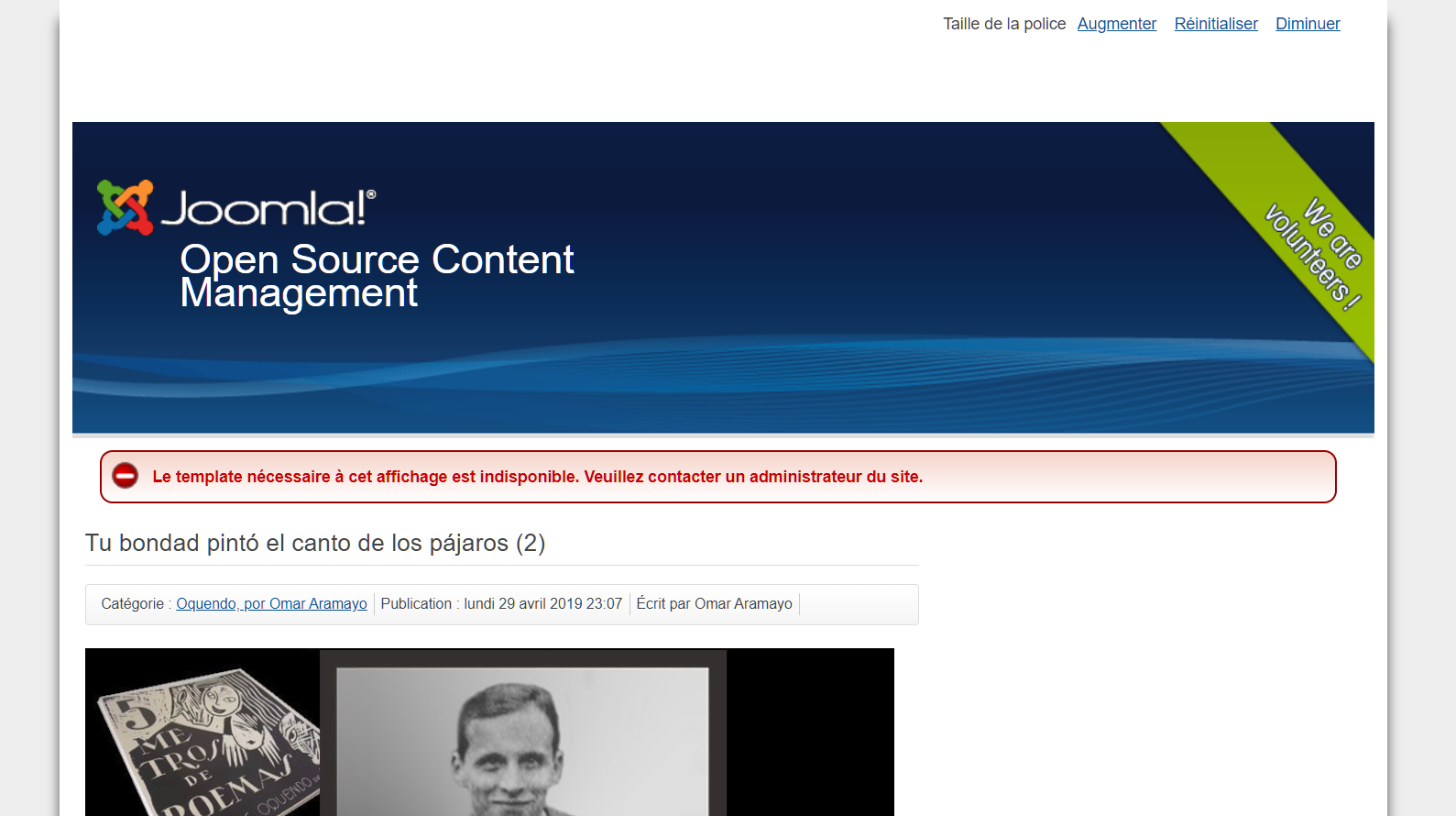Open the Oquendo, por Omar Aramayo category link
Viewport: 1456px width, 816px height.
271,604
